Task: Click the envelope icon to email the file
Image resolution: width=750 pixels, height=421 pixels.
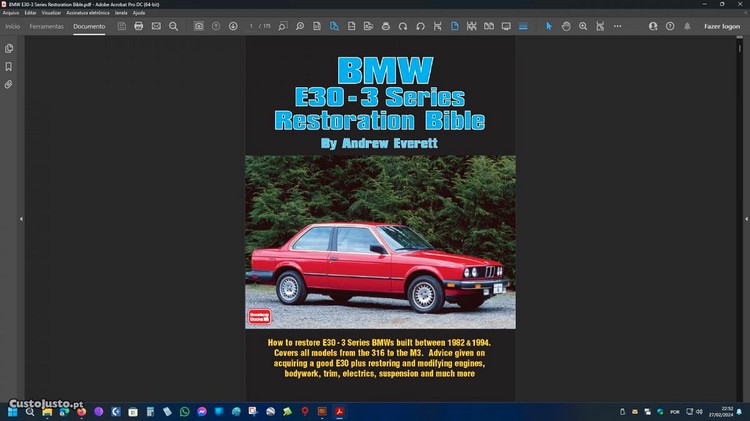Action: click(156, 26)
